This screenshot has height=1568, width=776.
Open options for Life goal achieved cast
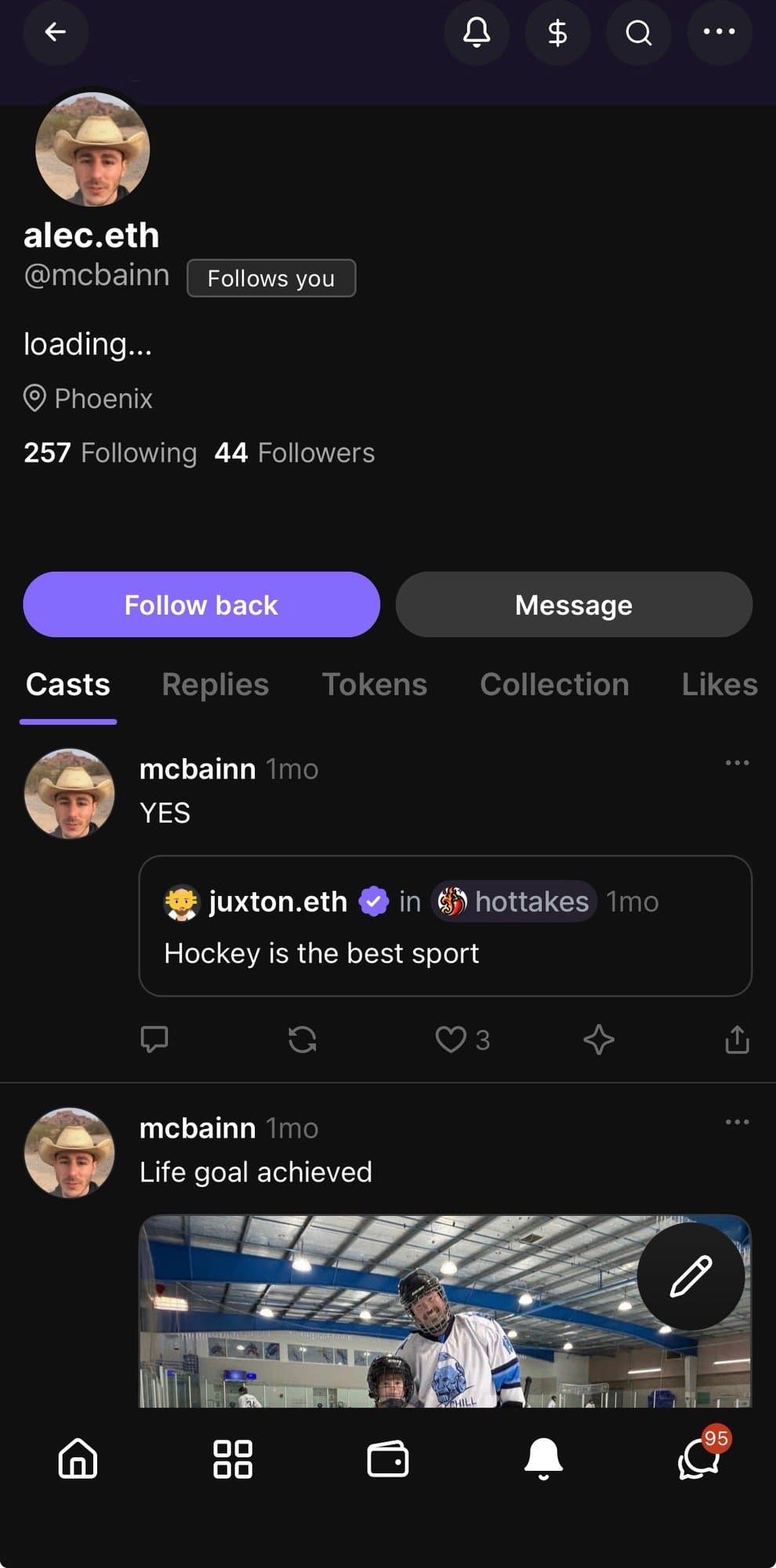tap(737, 1122)
